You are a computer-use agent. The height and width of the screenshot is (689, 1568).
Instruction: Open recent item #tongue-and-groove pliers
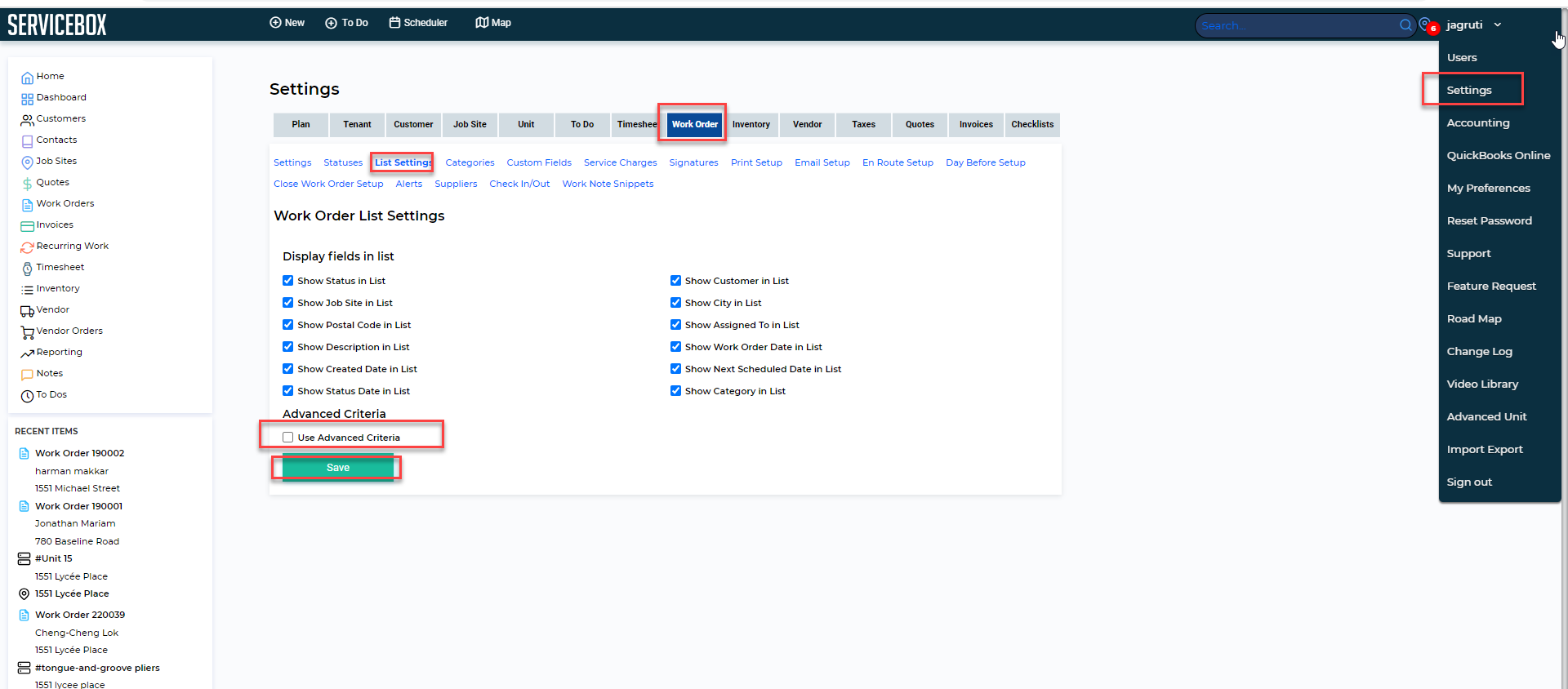pyautogui.click(x=97, y=668)
